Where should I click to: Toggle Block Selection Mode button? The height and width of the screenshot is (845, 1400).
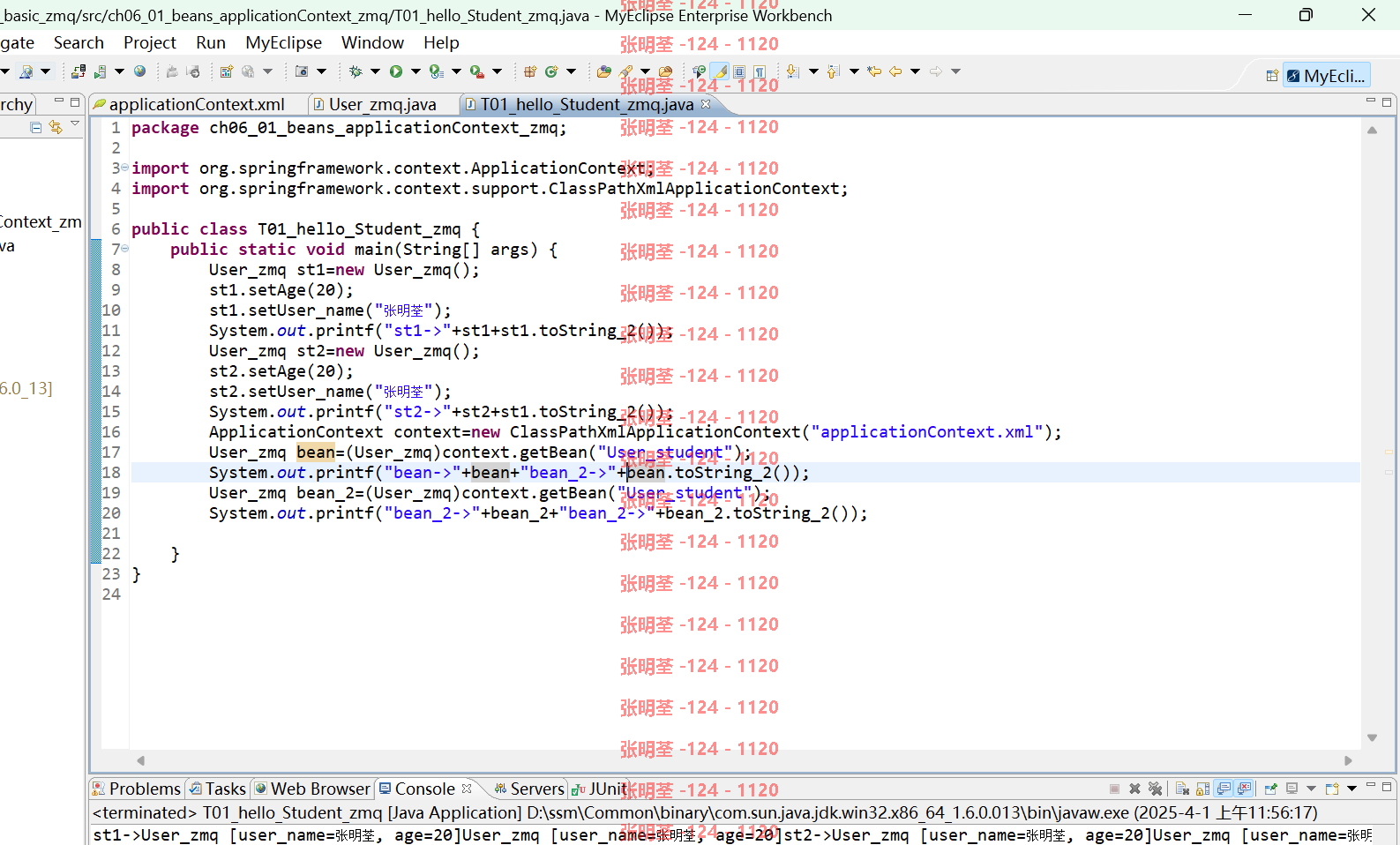click(738, 71)
